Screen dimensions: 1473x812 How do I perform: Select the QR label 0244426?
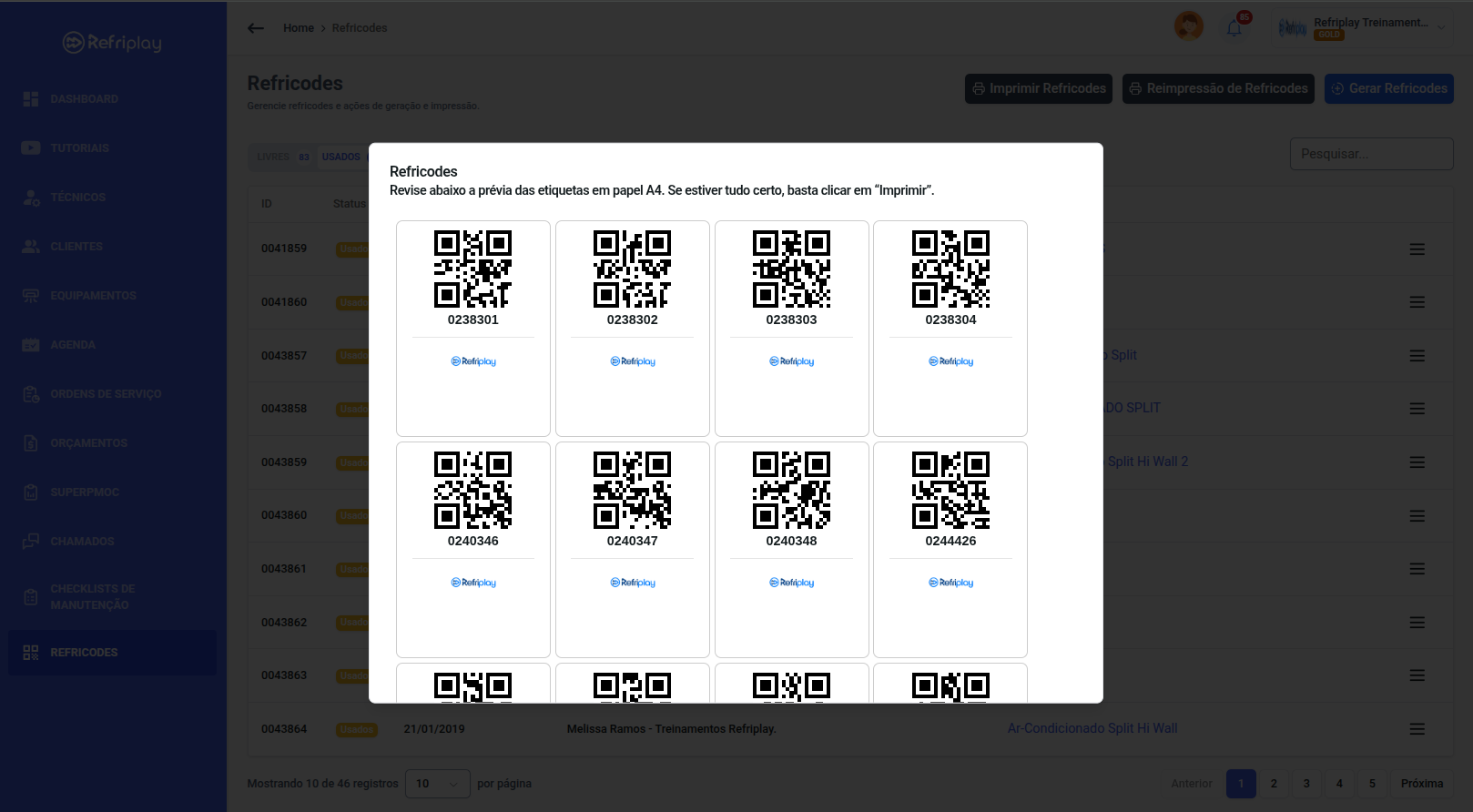[950, 550]
